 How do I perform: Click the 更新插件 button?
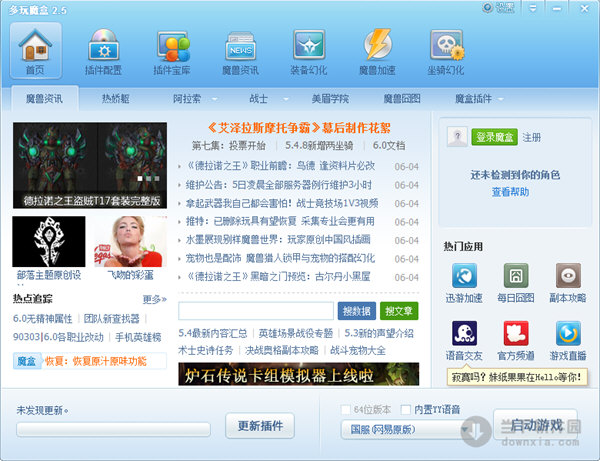[260, 426]
